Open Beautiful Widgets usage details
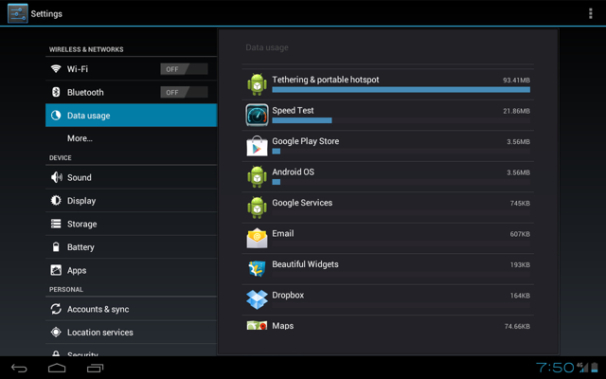606x379 pixels. (388, 269)
